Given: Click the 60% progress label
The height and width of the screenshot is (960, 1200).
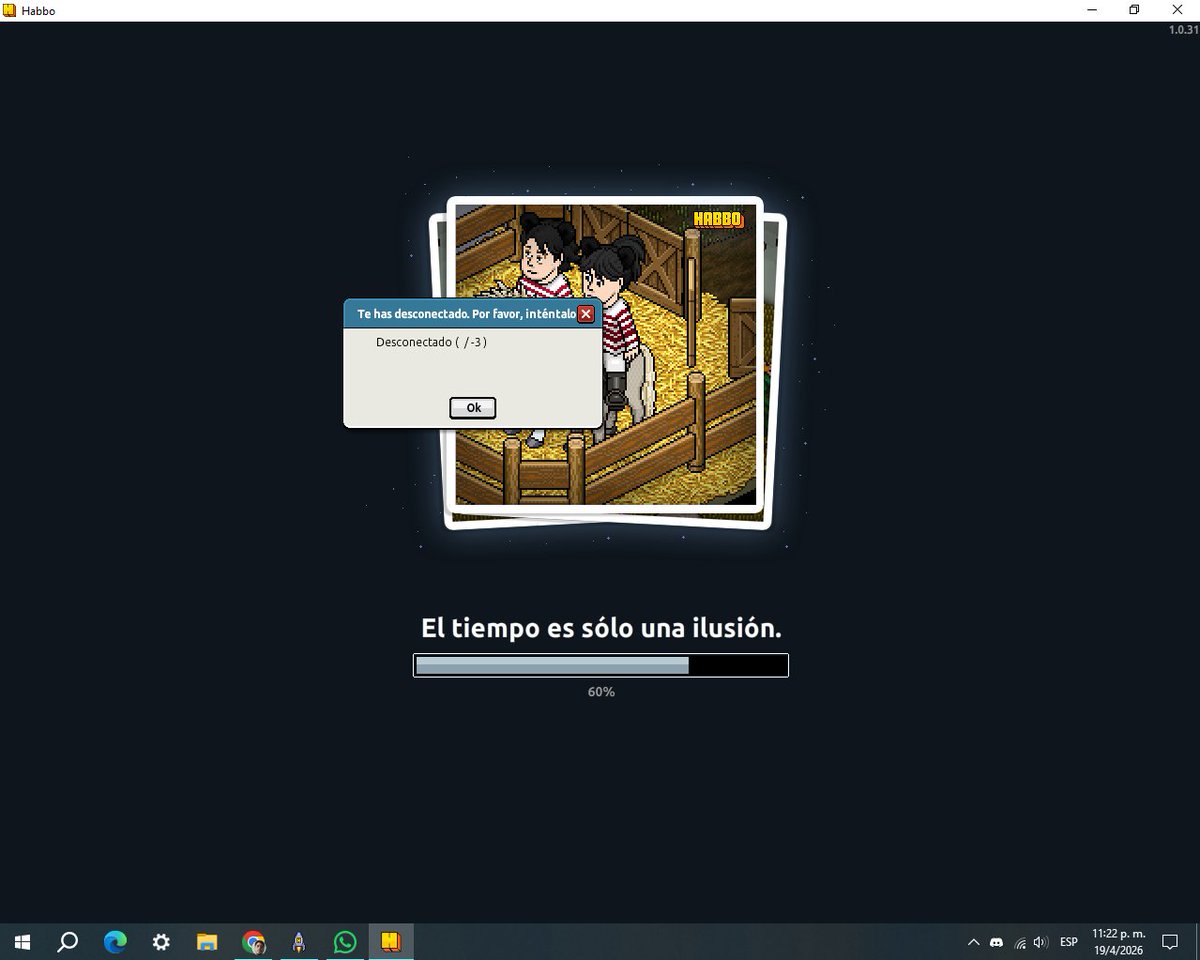Looking at the screenshot, I should 601,692.
